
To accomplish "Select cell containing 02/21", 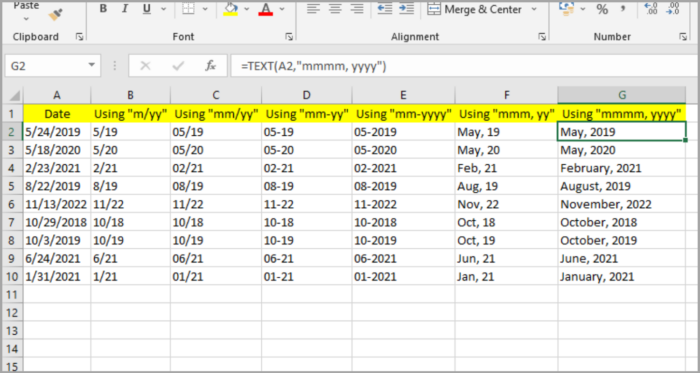I will pos(216,168).
